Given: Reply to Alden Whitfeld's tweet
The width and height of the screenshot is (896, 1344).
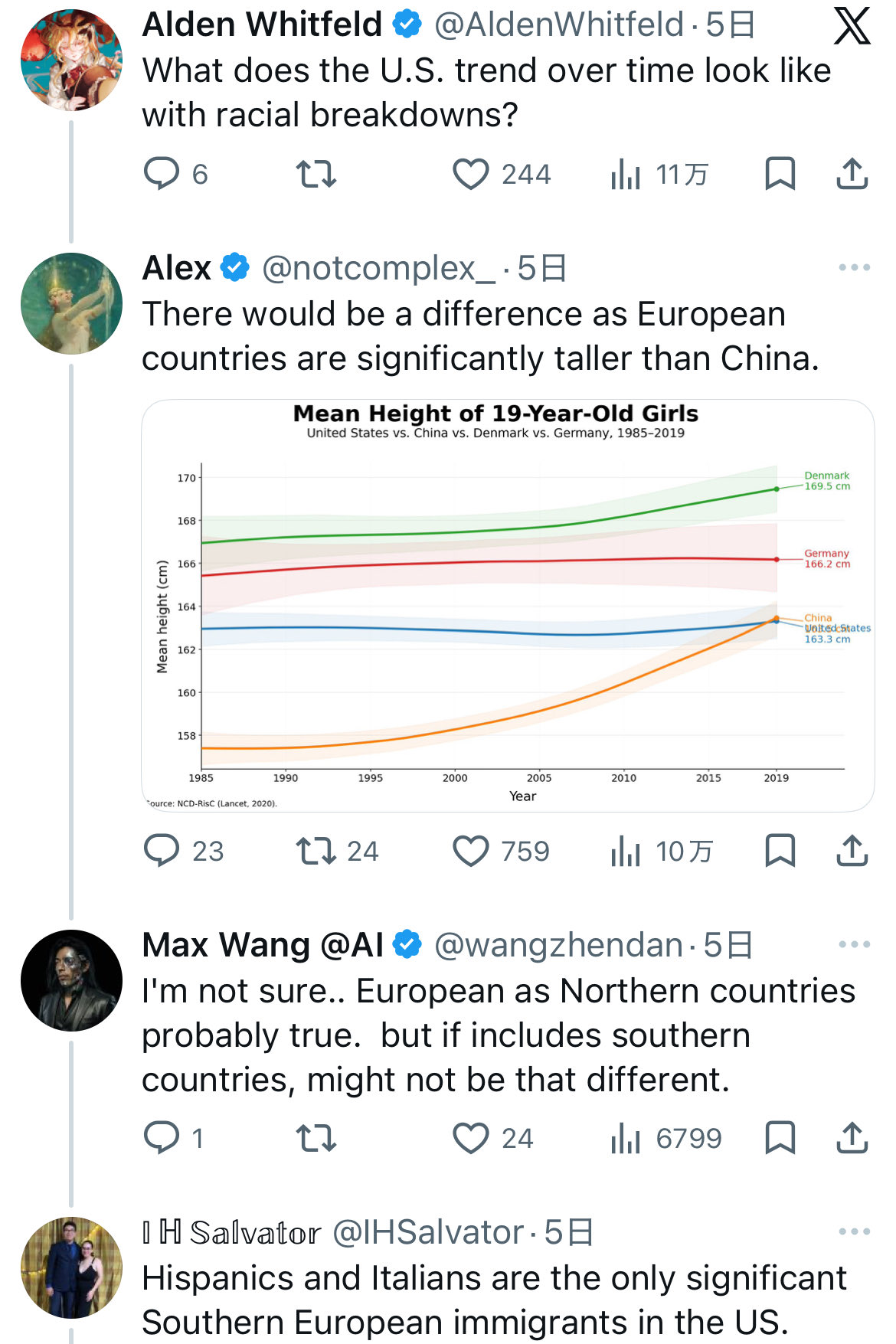Looking at the screenshot, I should (x=162, y=174).
